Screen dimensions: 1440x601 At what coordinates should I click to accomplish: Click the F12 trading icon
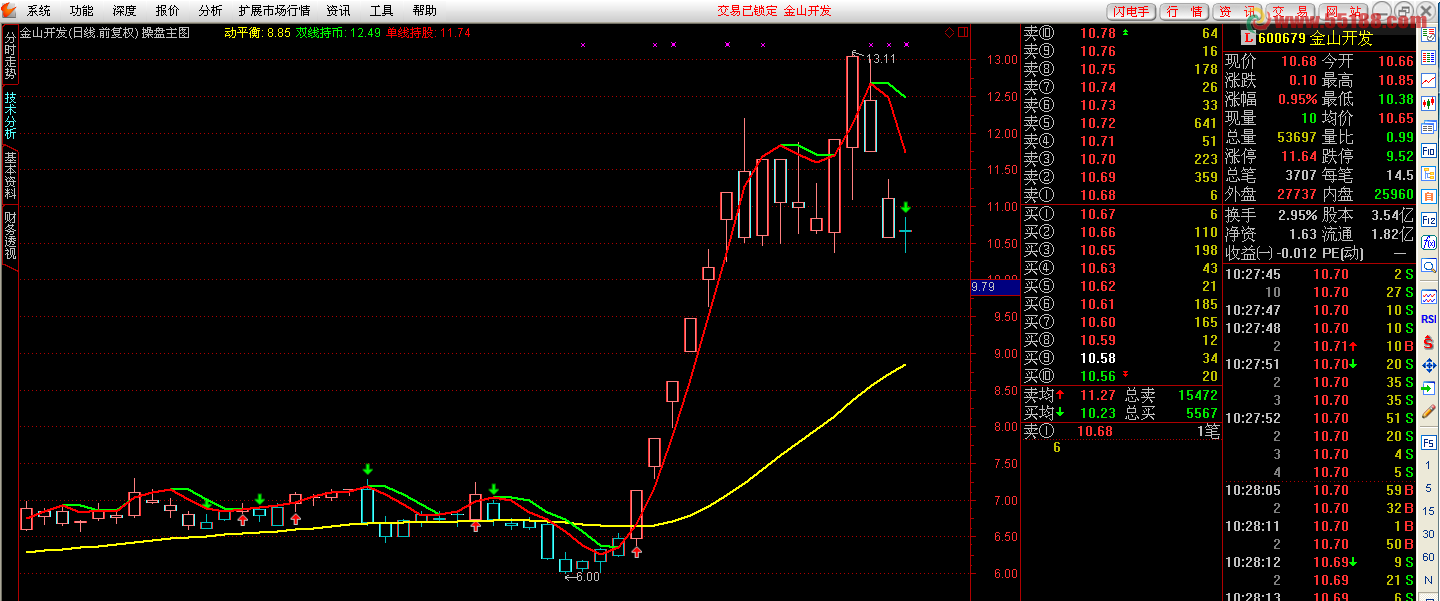pos(1428,219)
